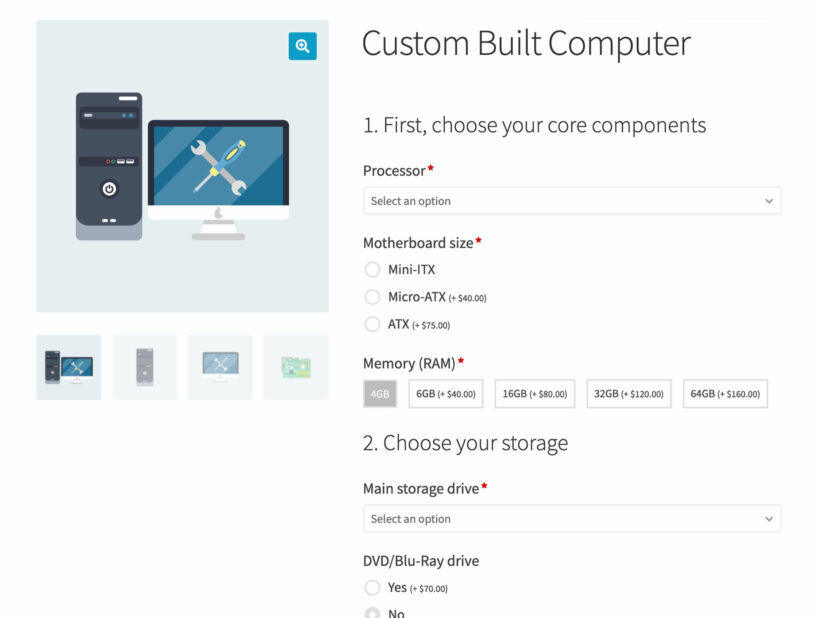Click the main product illustration image
The height and width of the screenshot is (618, 820).
183,165
